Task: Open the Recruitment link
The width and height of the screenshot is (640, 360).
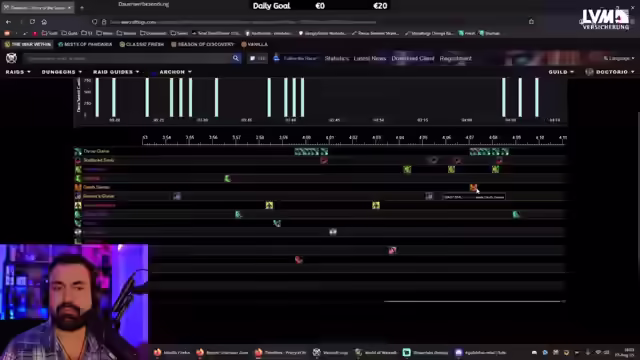Action: coord(456,58)
